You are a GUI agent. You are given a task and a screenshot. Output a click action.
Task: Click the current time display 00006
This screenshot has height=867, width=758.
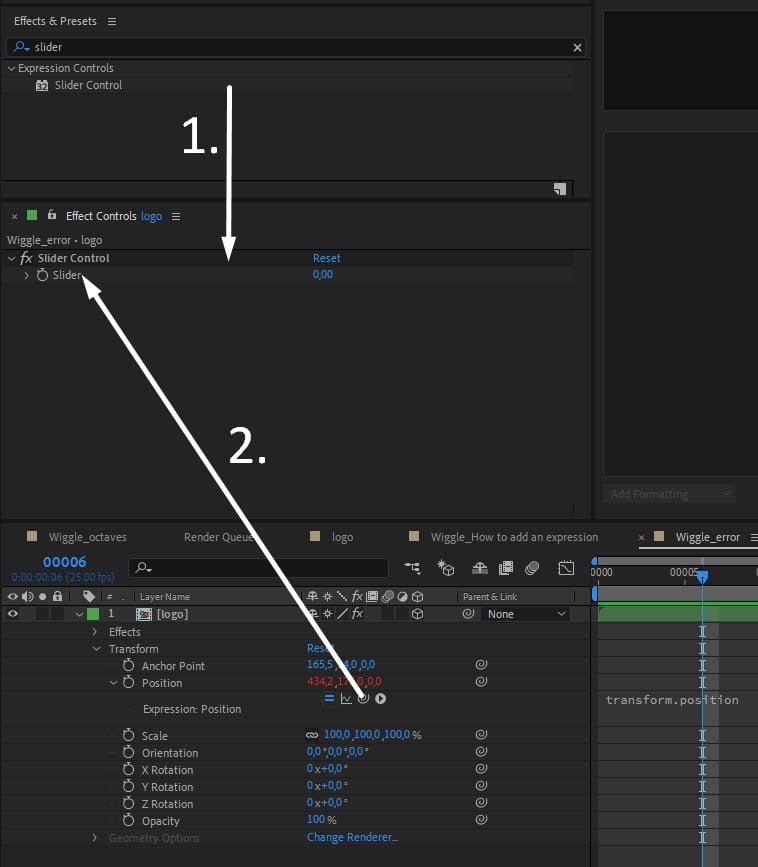(x=64, y=562)
